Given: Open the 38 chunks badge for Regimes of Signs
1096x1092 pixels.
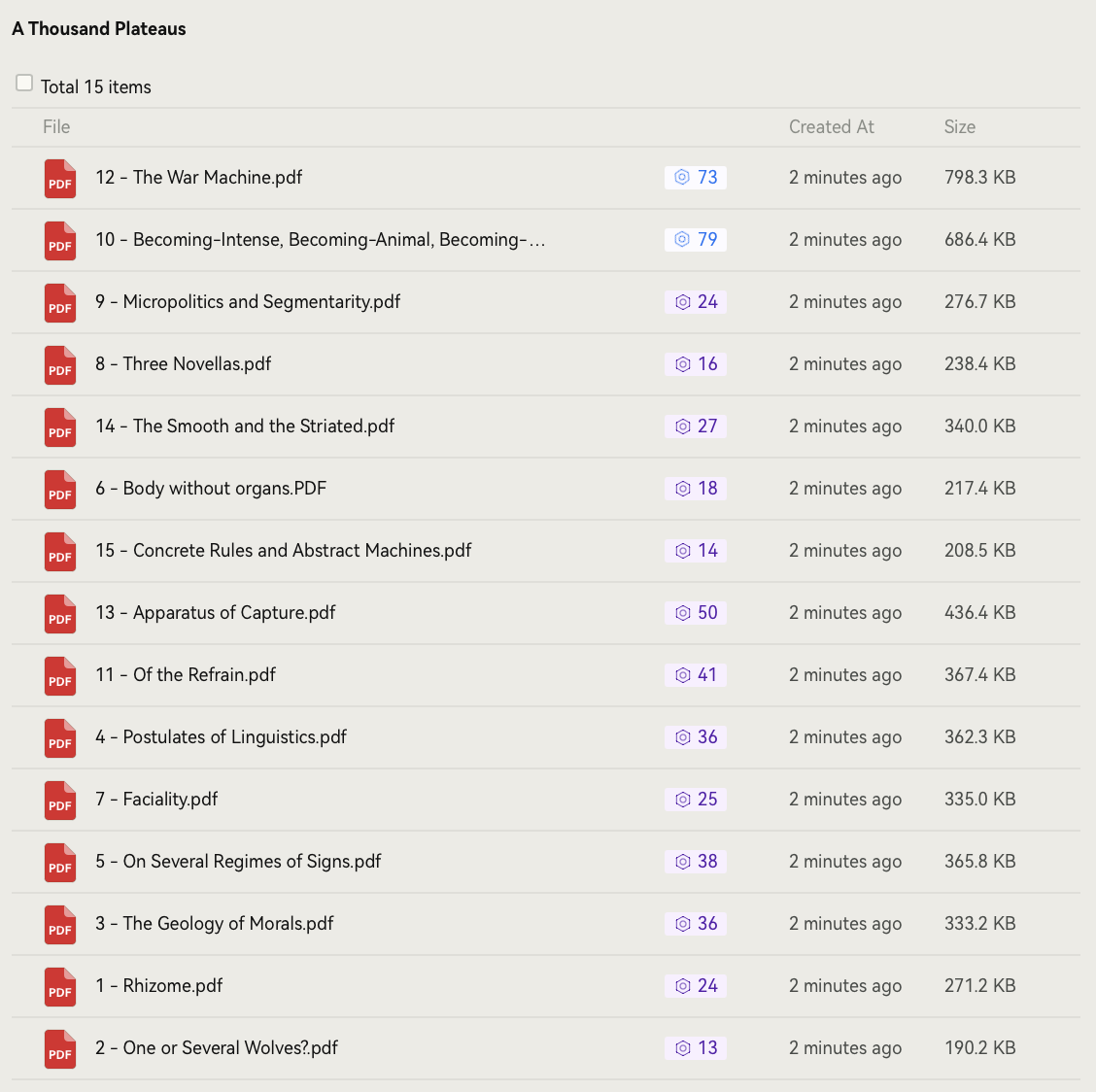Looking at the screenshot, I should click(x=696, y=862).
